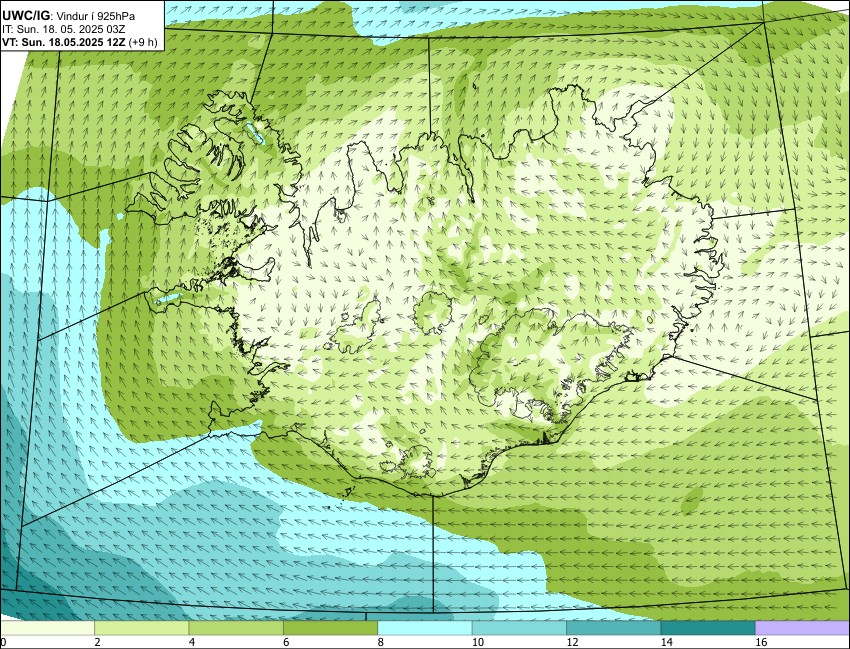Image resolution: width=850 pixels, height=649 pixels.
Task: Click the legend value '14'
Action: tap(666, 642)
